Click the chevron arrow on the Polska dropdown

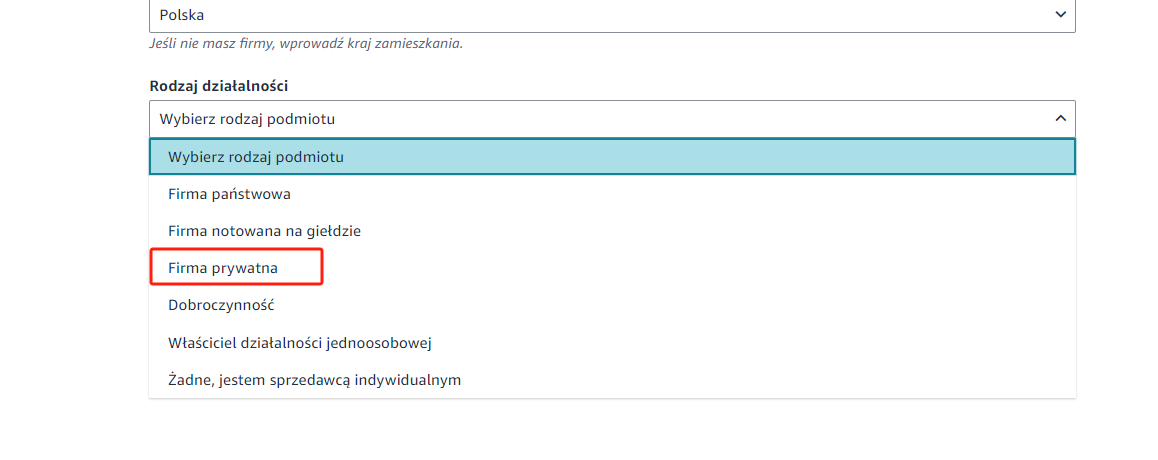tap(1060, 15)
